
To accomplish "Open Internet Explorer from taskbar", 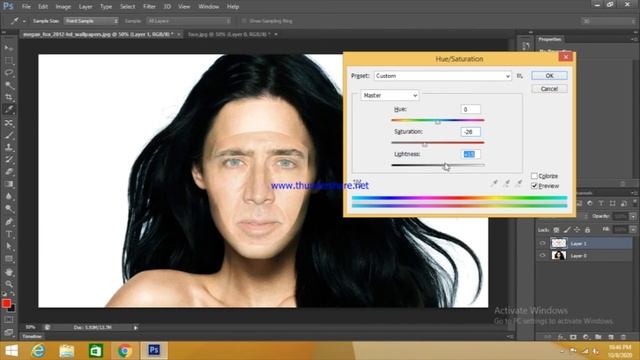I will click(38, 351).
